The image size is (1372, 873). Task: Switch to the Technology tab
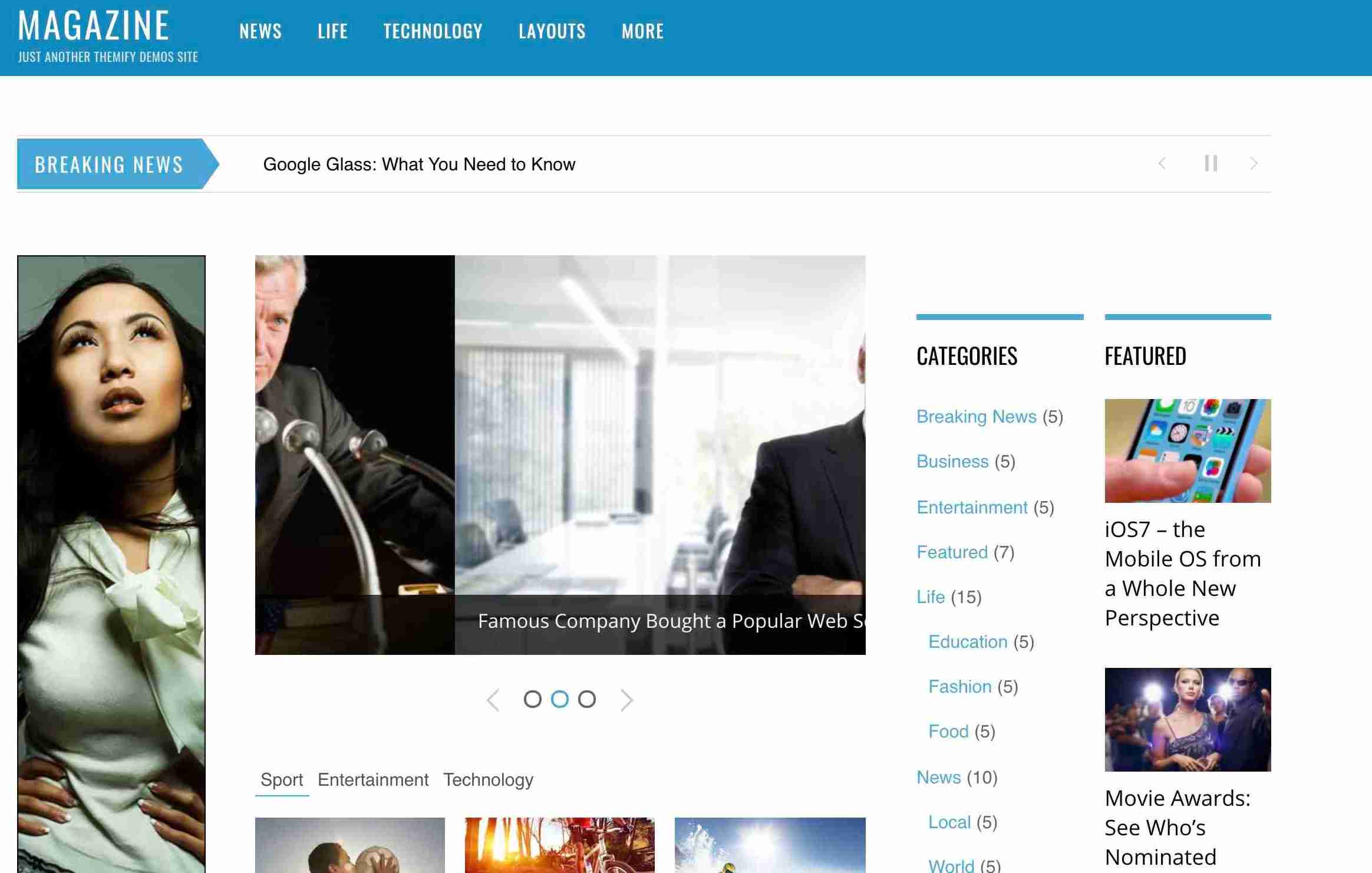[x=488, y=779]
